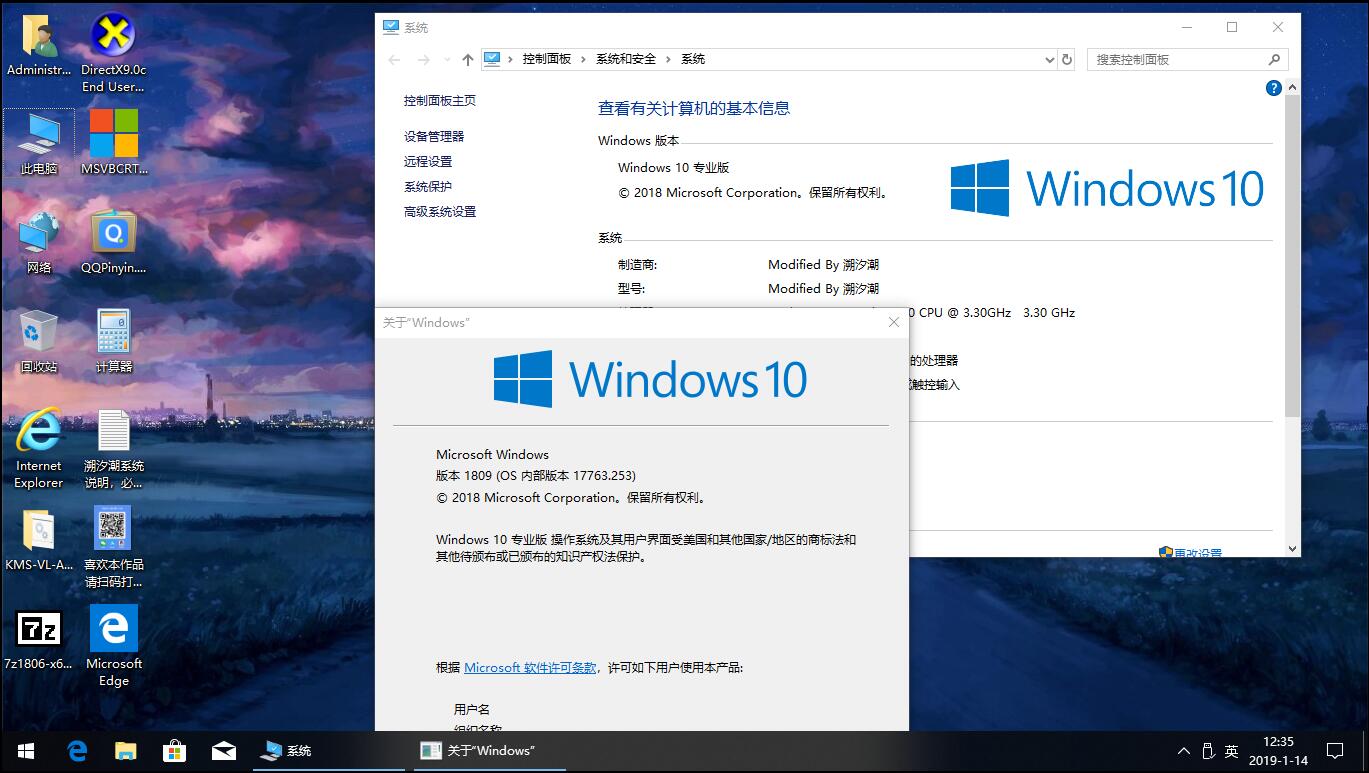Open recent locations dropdown in 系统 window
1369x773 pixels.
click(446, 60)
